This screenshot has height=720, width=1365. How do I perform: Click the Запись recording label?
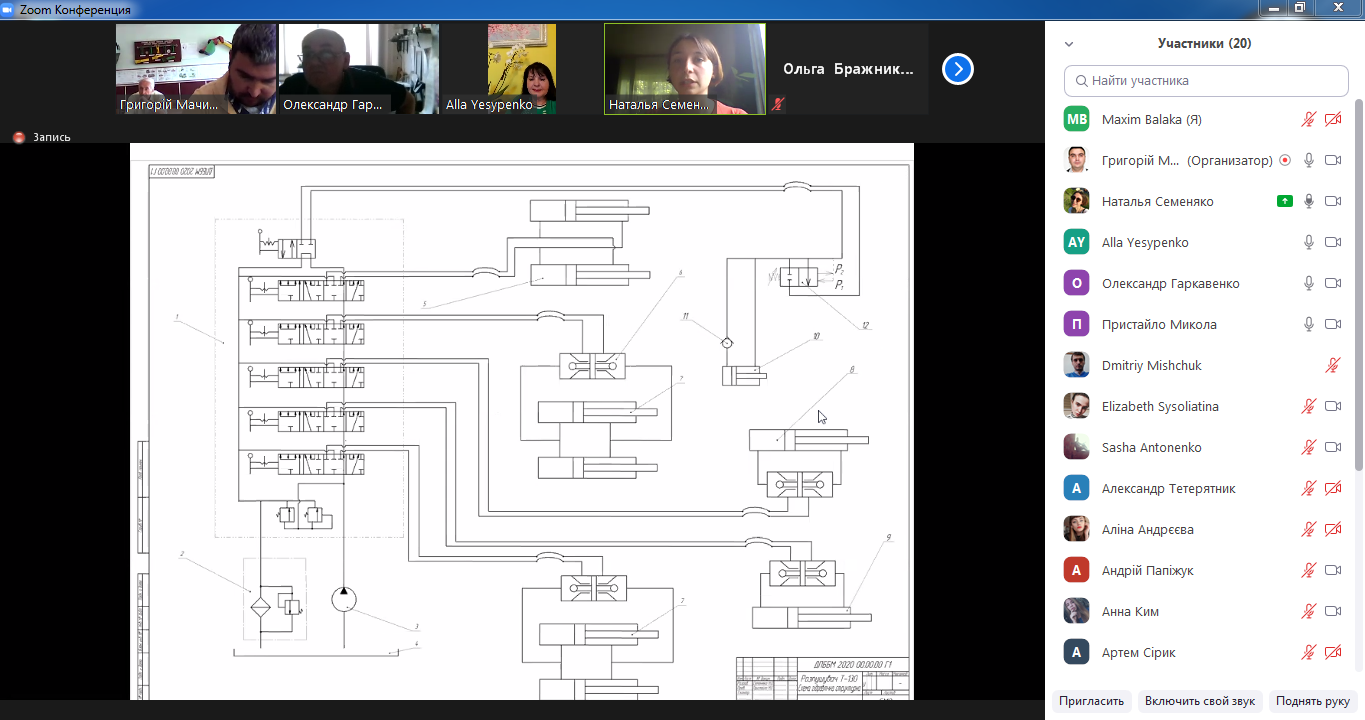(x=52, y=138)
